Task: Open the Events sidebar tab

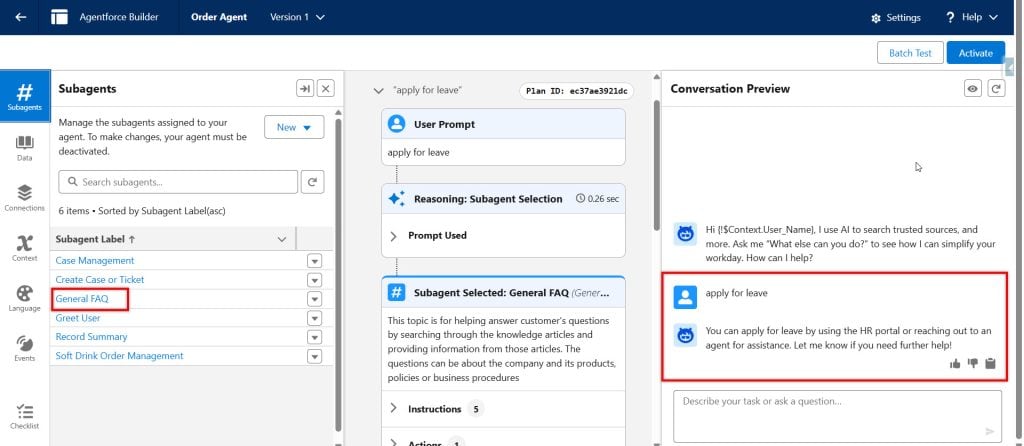Action: 25,348
